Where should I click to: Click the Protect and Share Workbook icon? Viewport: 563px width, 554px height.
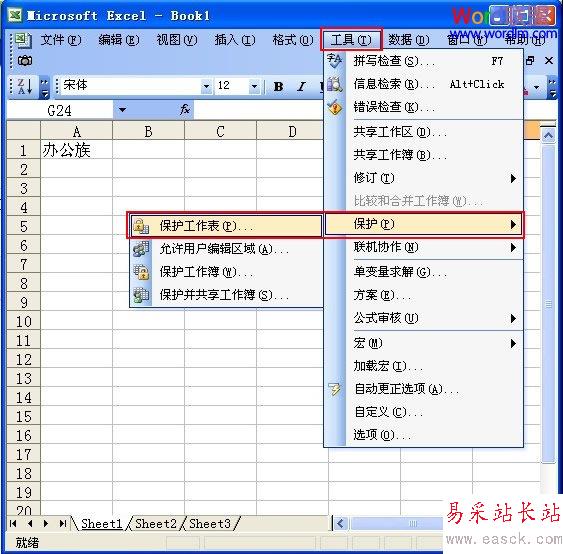coord(141,295)
